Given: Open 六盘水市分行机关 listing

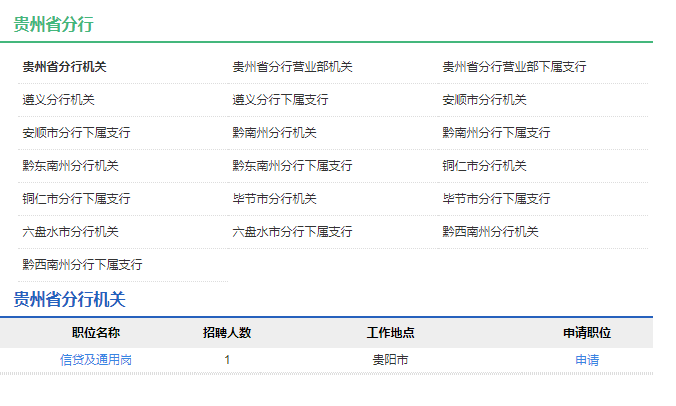Looking at the screenshot, I should (70, 232).
